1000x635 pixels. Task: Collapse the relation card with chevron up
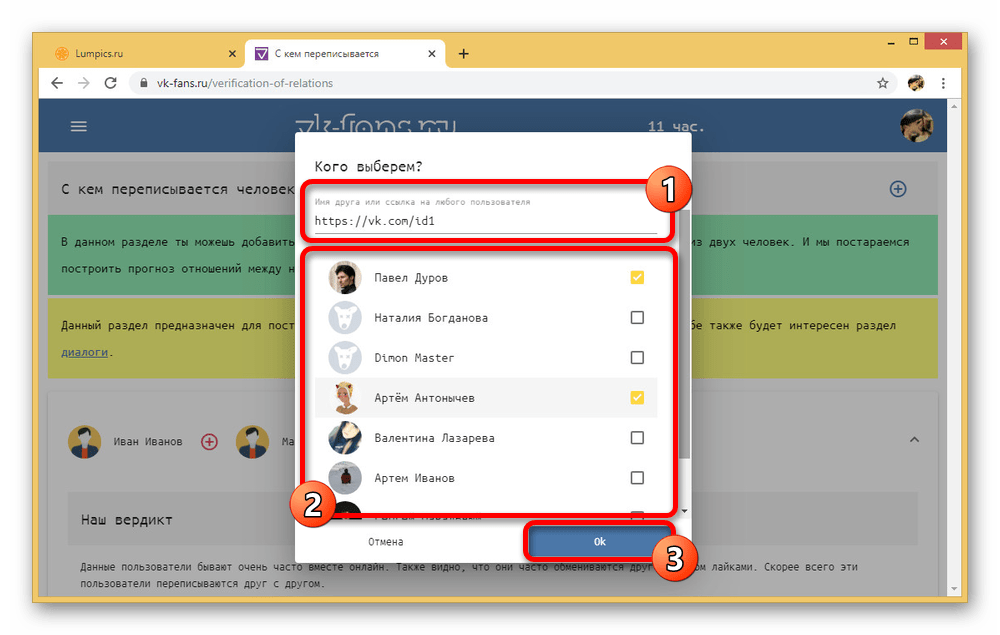(915, 439)
